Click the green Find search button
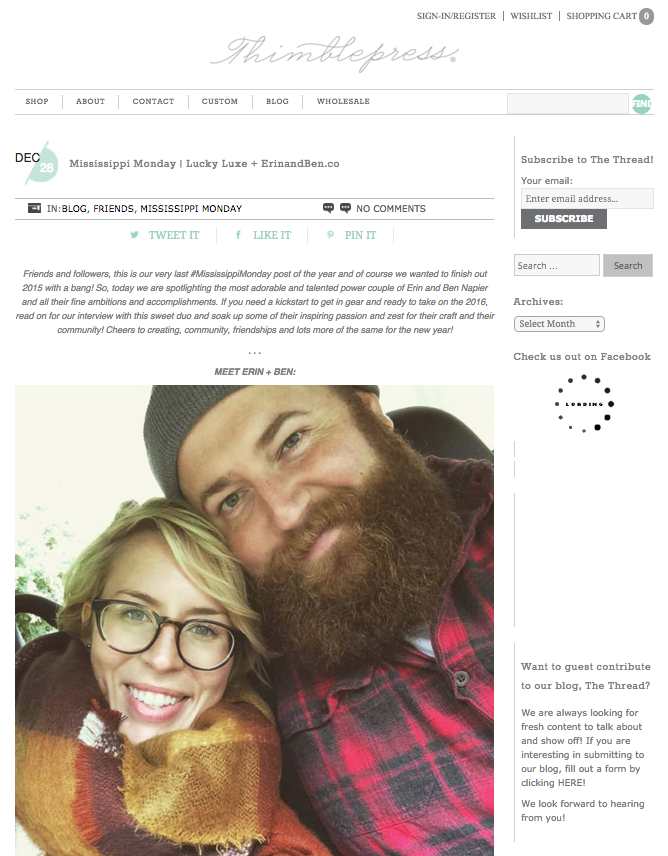Image resolution: width=668 pixels, height=856 pixels. tap(641, 103)
